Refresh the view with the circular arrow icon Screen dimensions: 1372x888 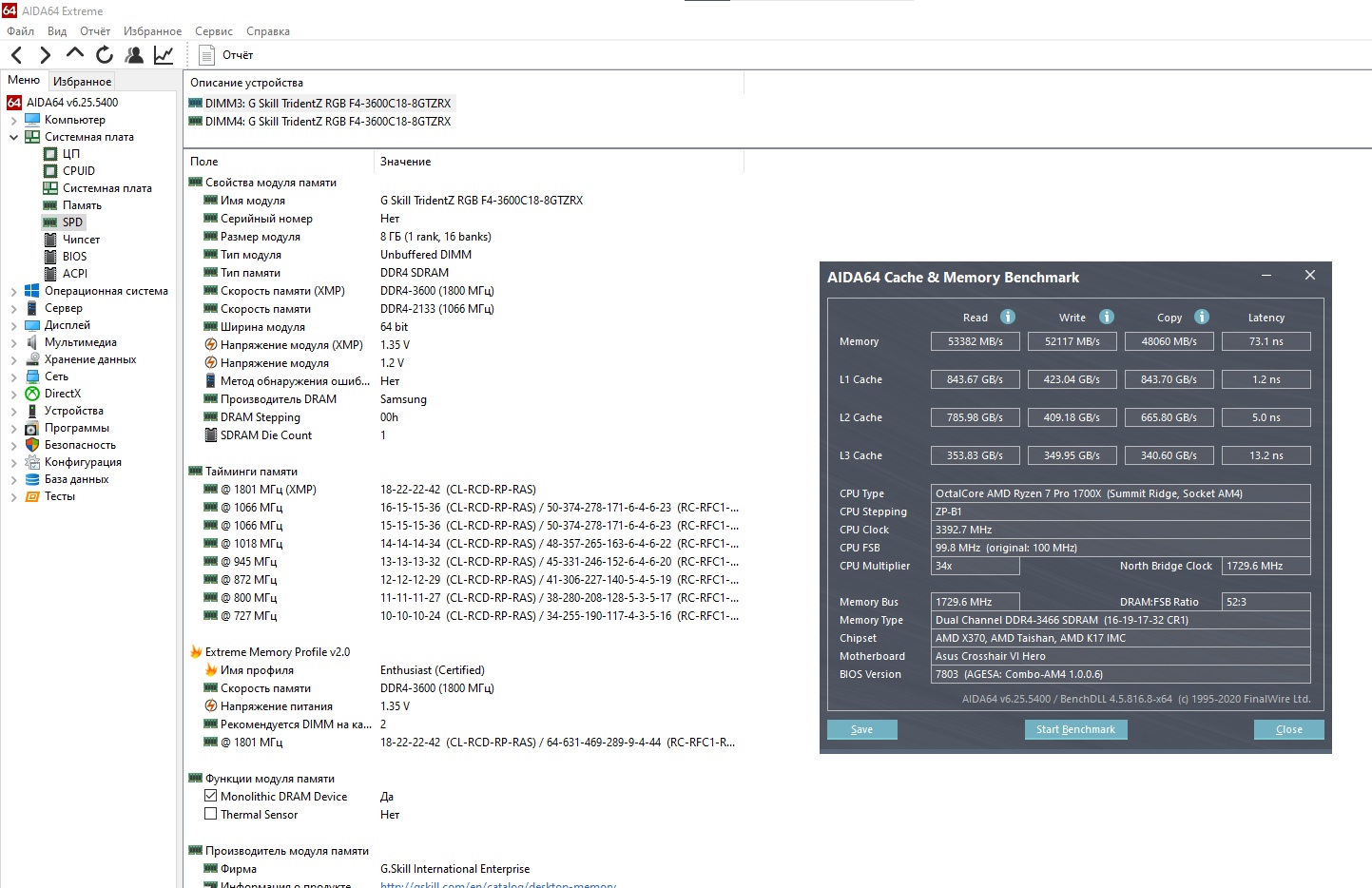click(x=105, y=55)
